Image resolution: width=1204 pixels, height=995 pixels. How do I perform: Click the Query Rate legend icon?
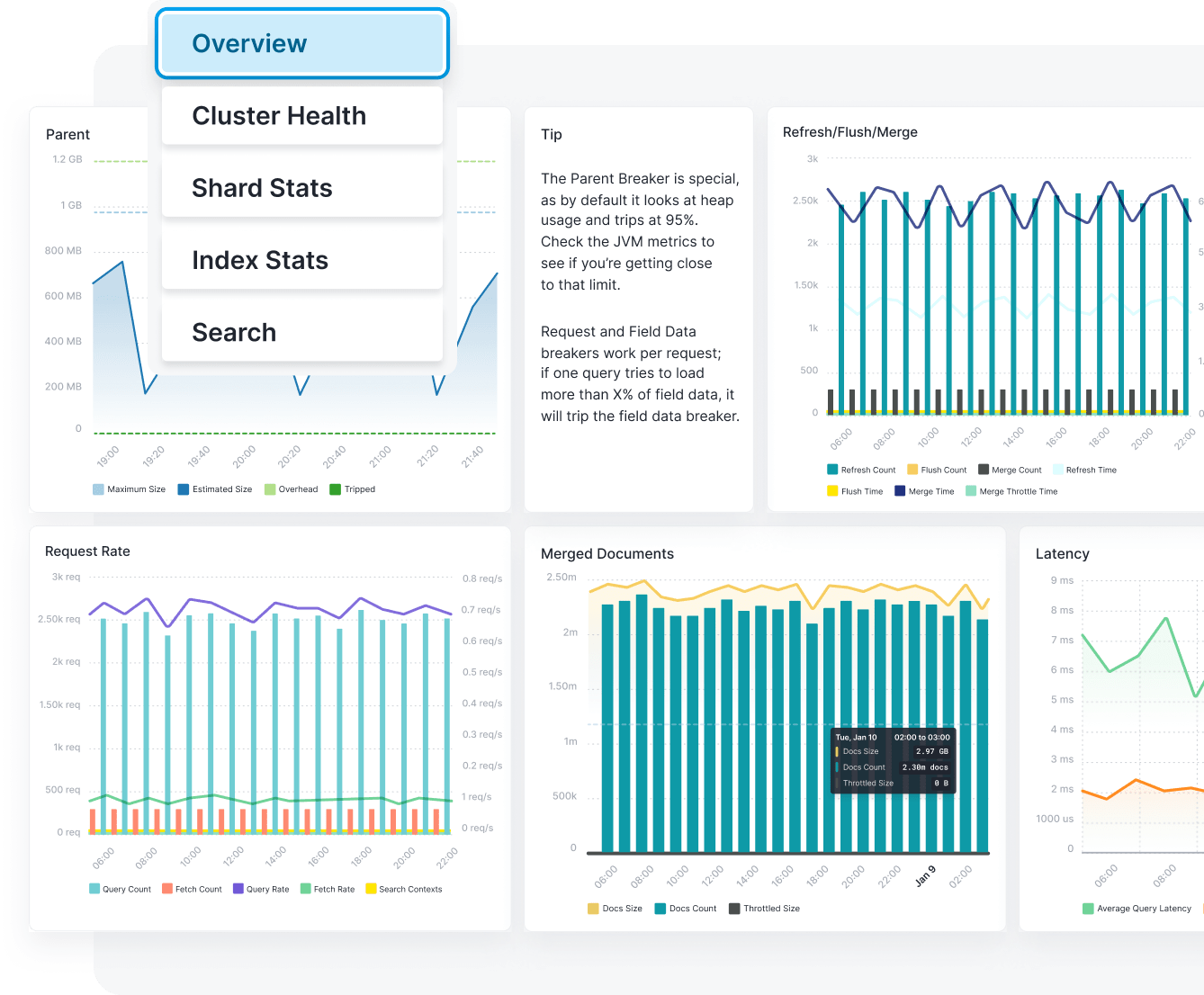coord(238,888)
